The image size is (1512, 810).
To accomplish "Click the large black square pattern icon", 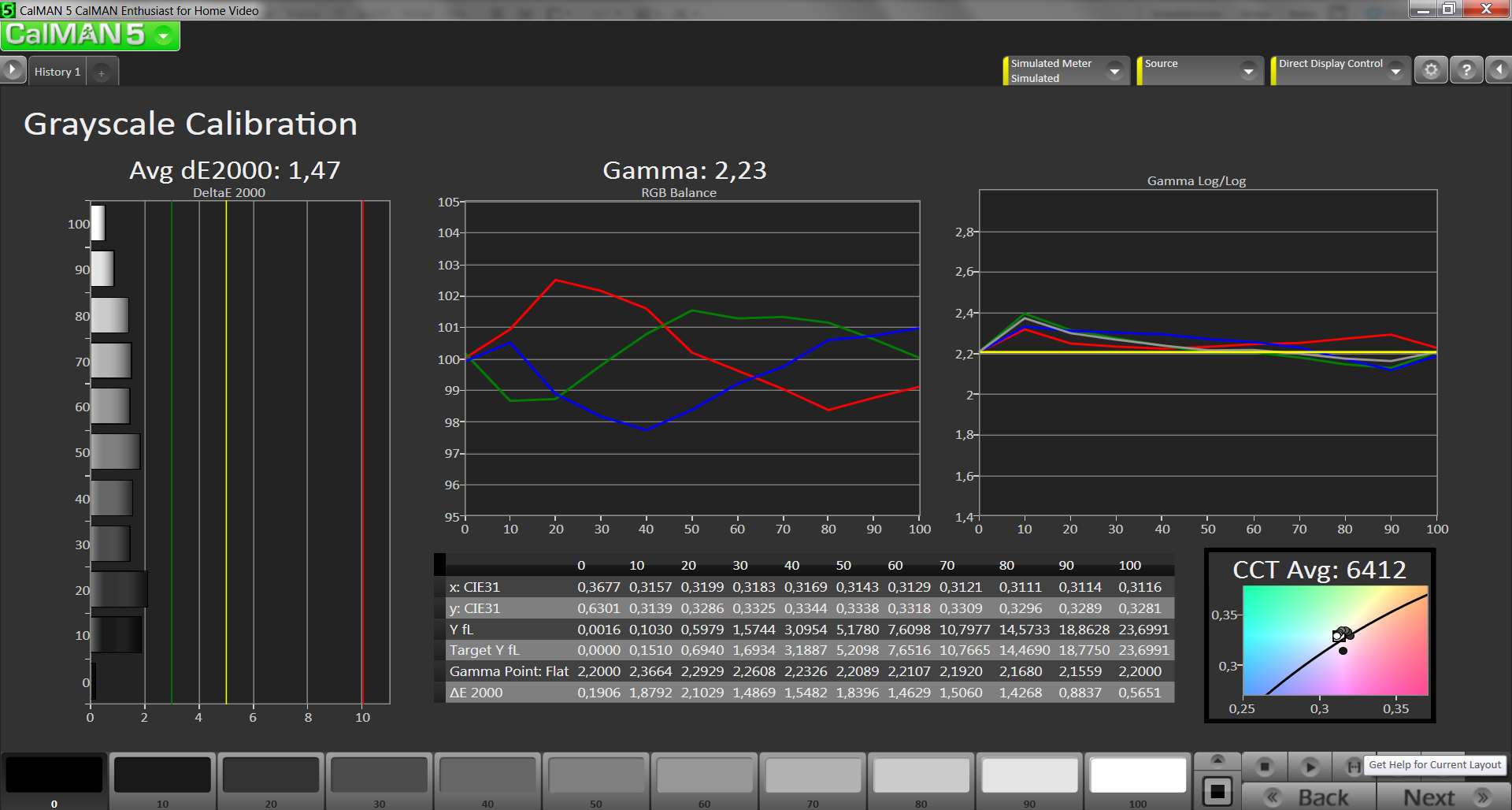I will click(1217, 791).
